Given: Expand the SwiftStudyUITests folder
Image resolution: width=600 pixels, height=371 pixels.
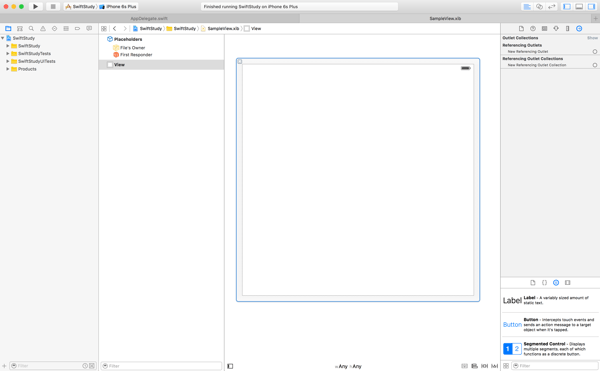Looking at the screenshot, I should pos(8,61).
